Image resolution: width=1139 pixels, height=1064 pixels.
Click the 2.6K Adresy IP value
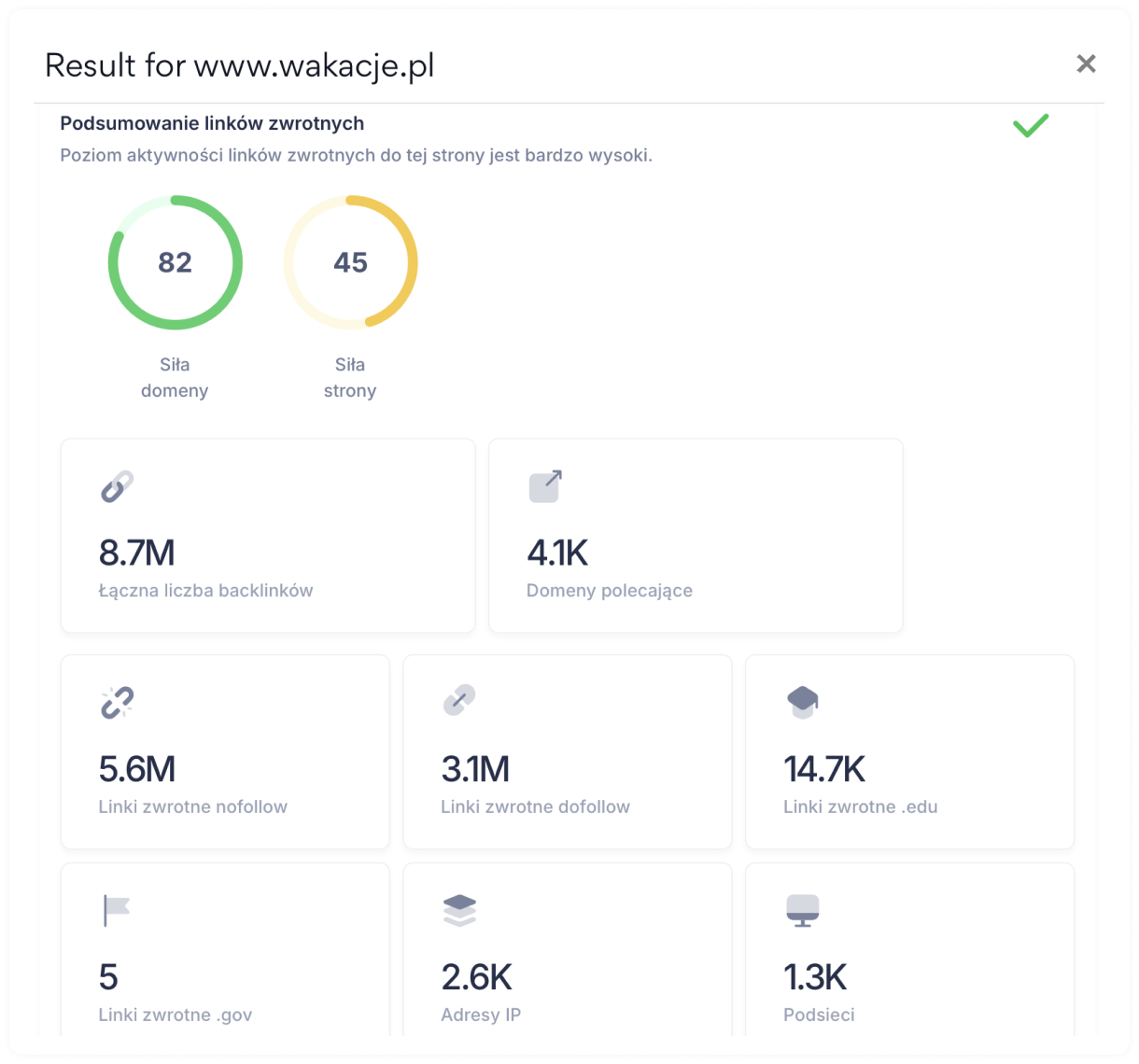(477, 977)
